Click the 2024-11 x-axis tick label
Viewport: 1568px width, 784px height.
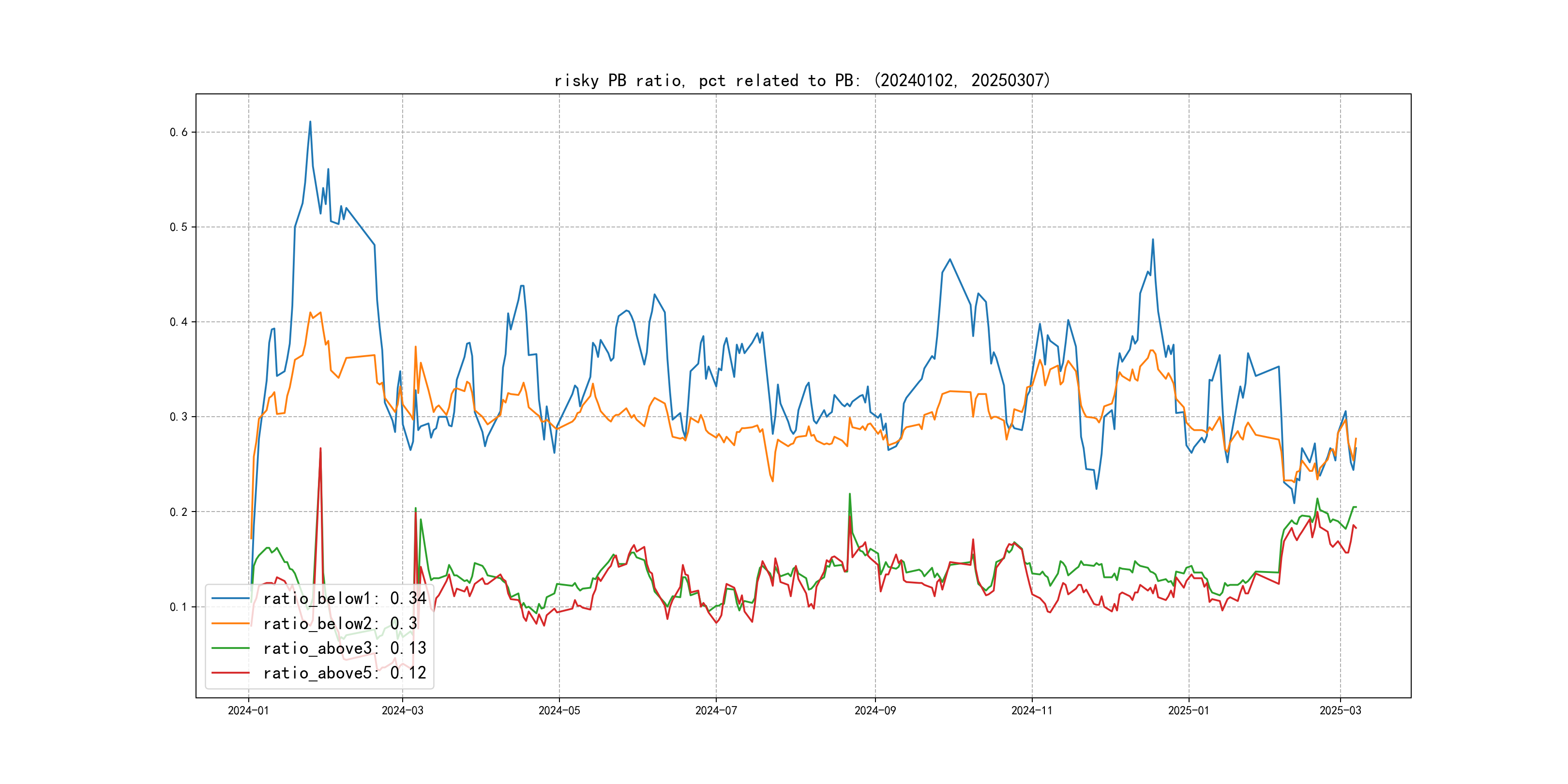click(1032, 710)
